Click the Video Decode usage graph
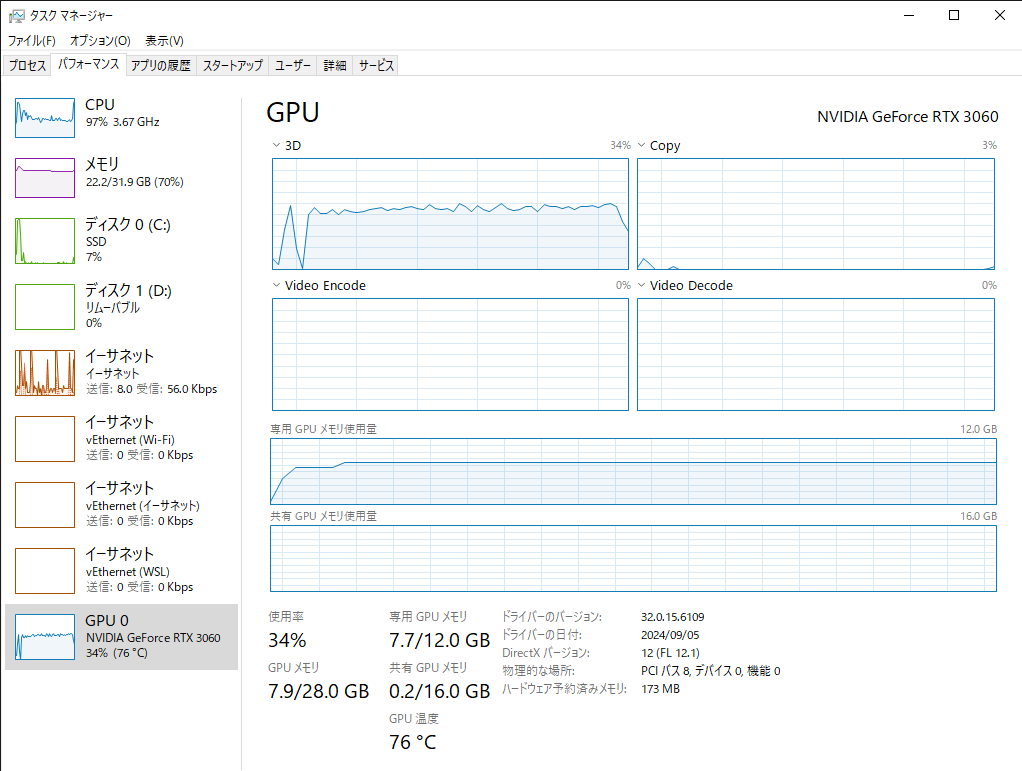 click(x=816, y=355)
